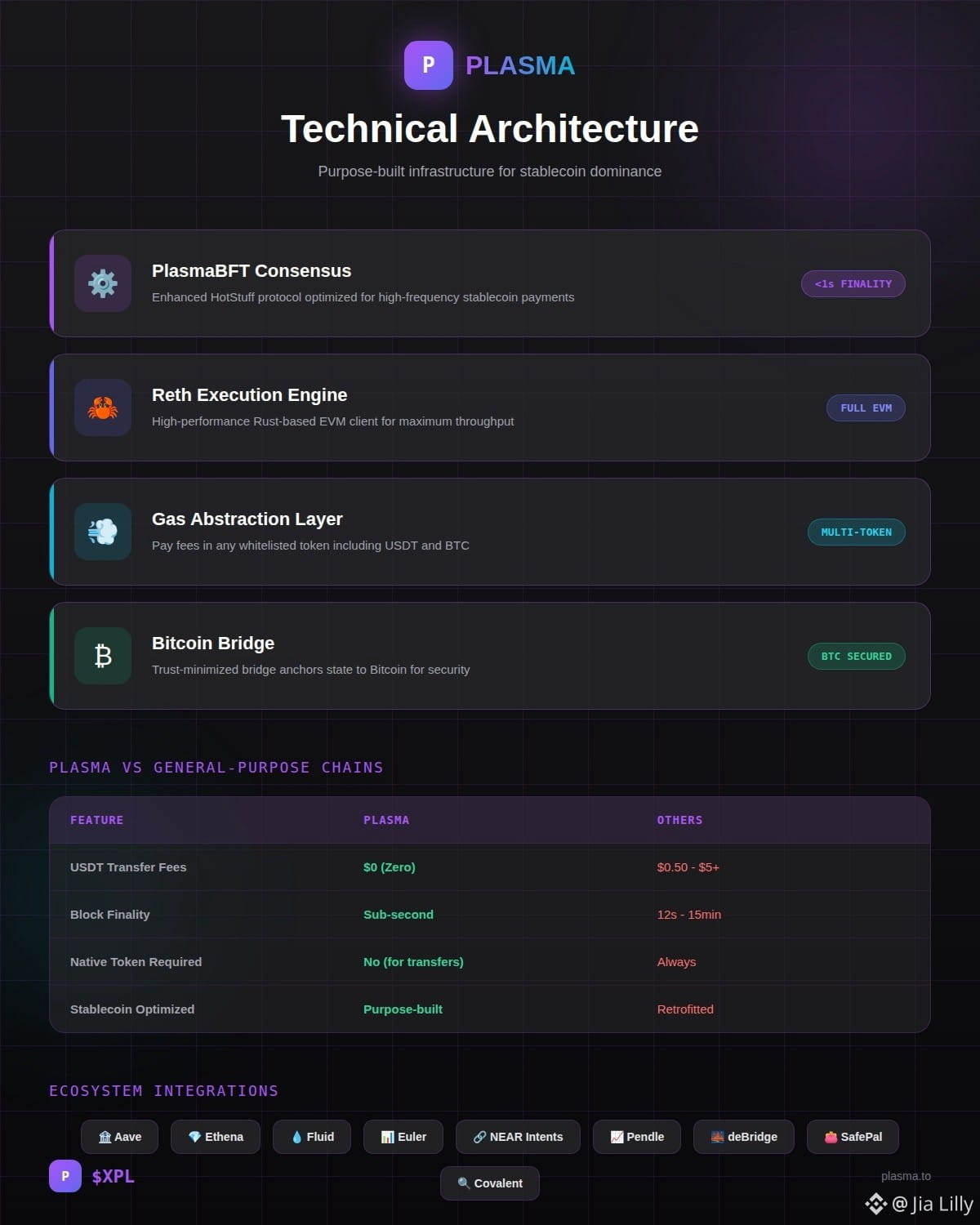Click the FULL EVM badge
Screen dimensions: 980x1225
point(866,408)
